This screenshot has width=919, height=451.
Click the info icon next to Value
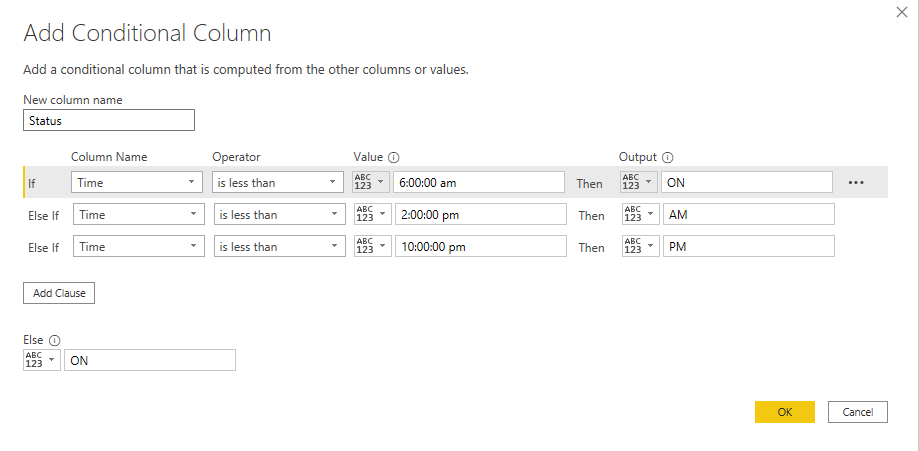(394, 157)
